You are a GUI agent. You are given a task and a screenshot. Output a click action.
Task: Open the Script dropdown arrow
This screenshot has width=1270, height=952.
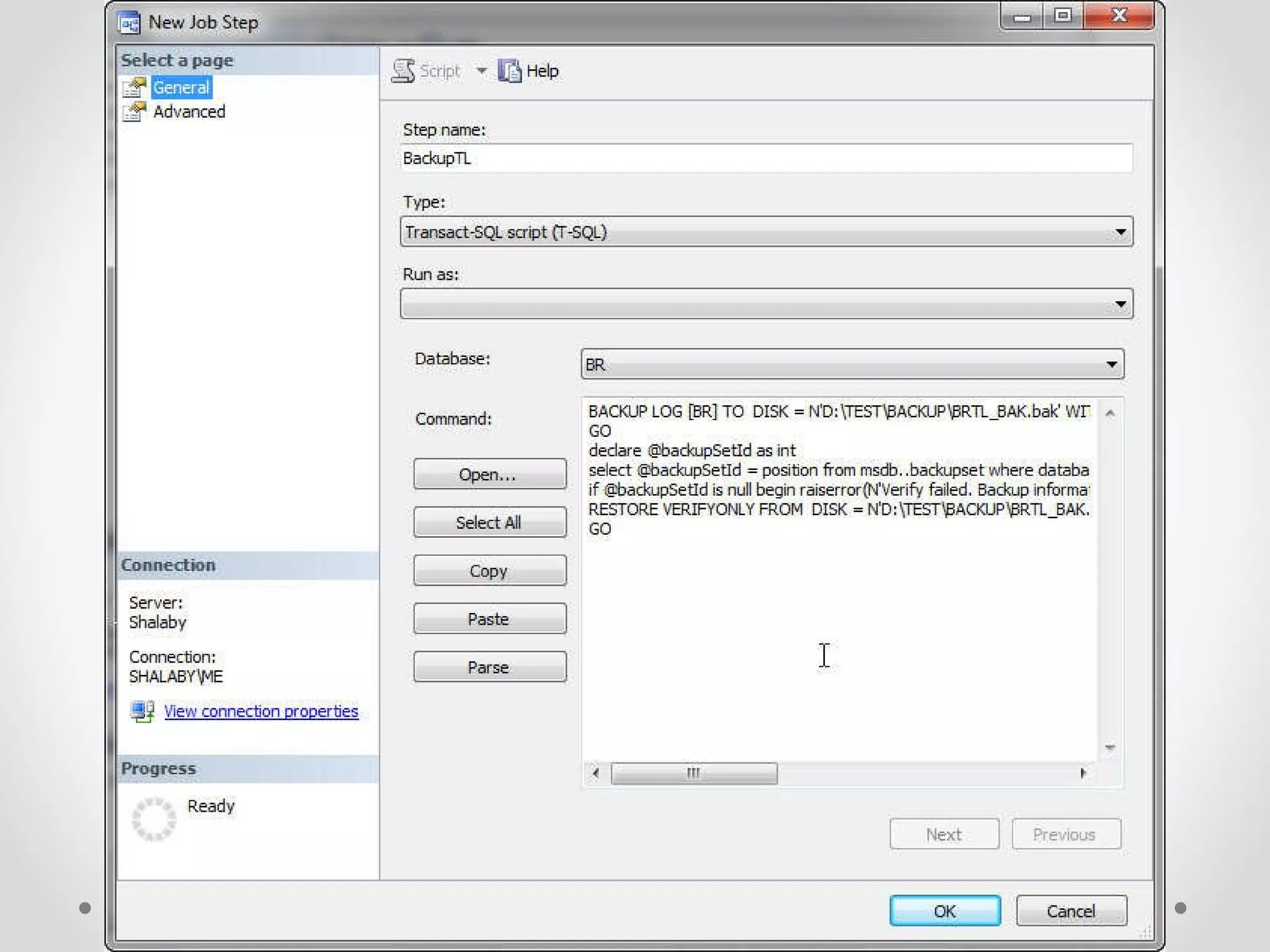(481, 71)
